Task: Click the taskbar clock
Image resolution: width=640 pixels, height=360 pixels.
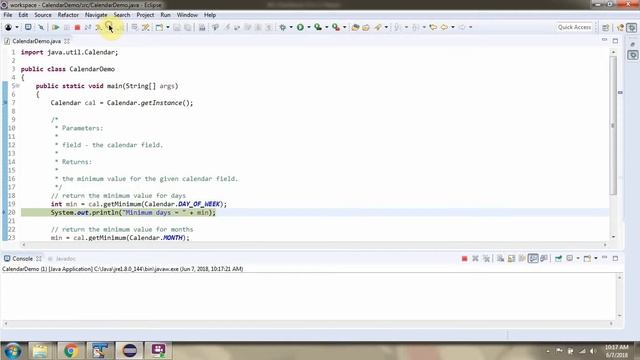Action: (x=617, y=351)
